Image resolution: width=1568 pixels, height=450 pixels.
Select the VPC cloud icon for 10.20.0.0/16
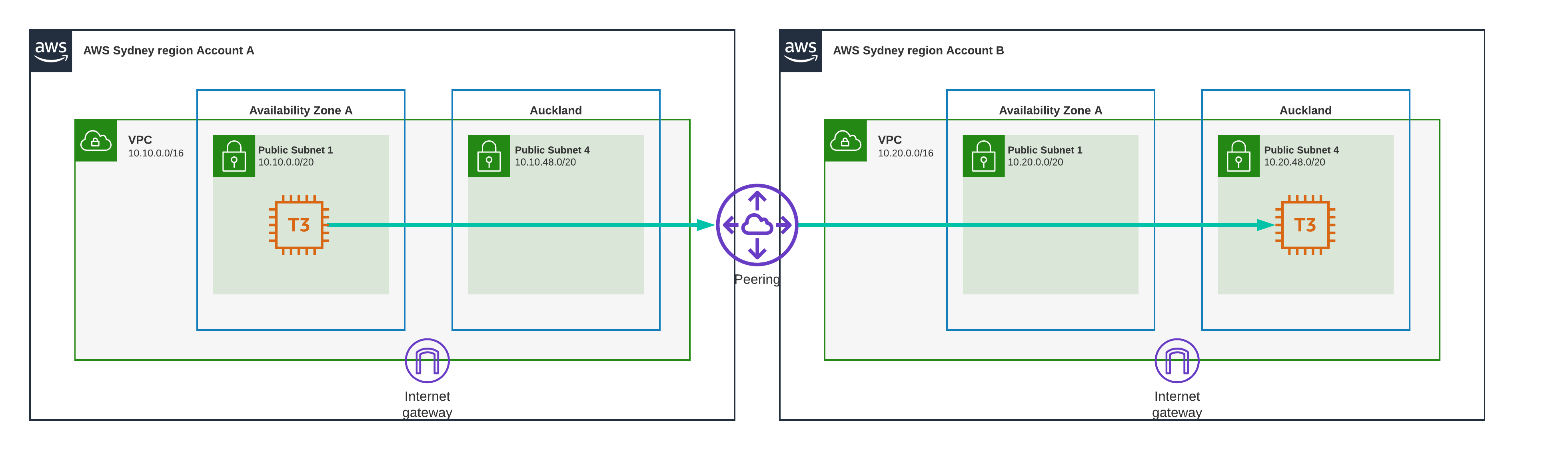[x=845, y=141]
